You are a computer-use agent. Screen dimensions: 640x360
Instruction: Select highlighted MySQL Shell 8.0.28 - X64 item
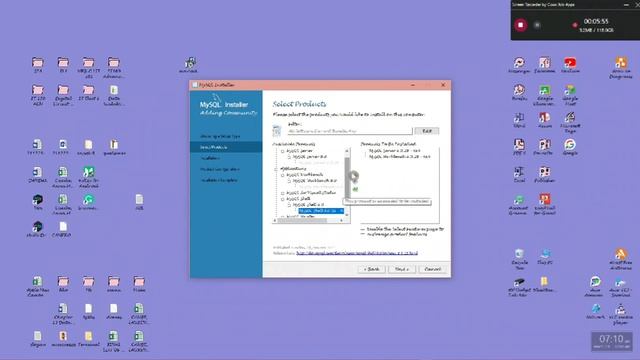pos(321,211)
